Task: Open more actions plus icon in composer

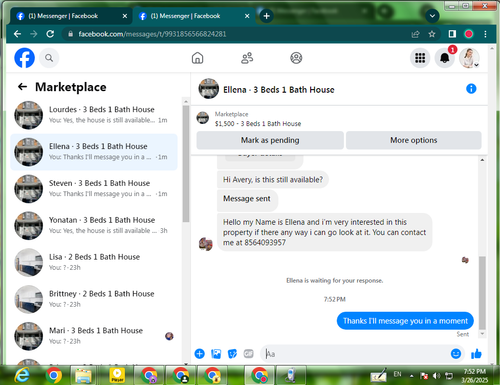Action: [199, 354]
